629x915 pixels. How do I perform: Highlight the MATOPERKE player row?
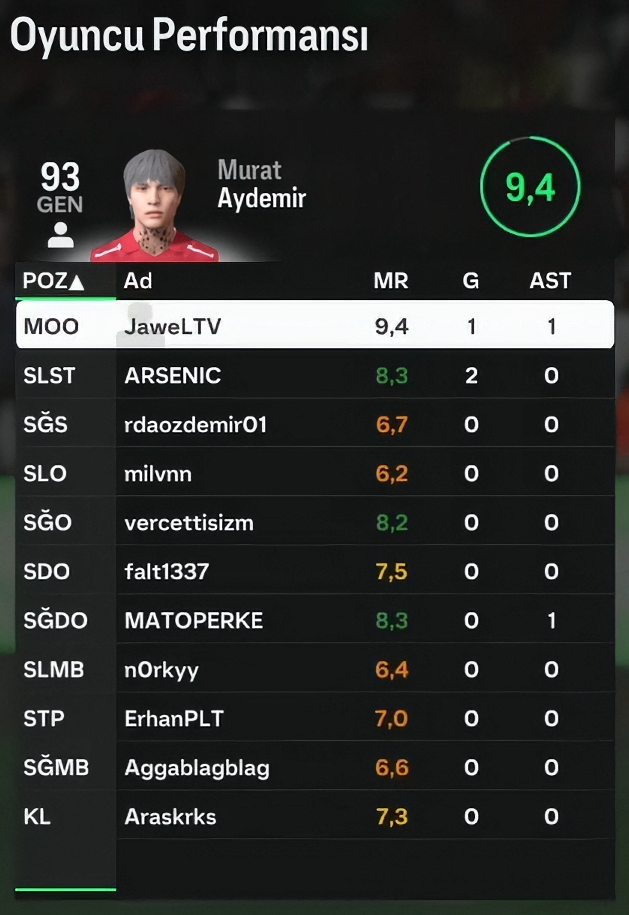point(315,620)
